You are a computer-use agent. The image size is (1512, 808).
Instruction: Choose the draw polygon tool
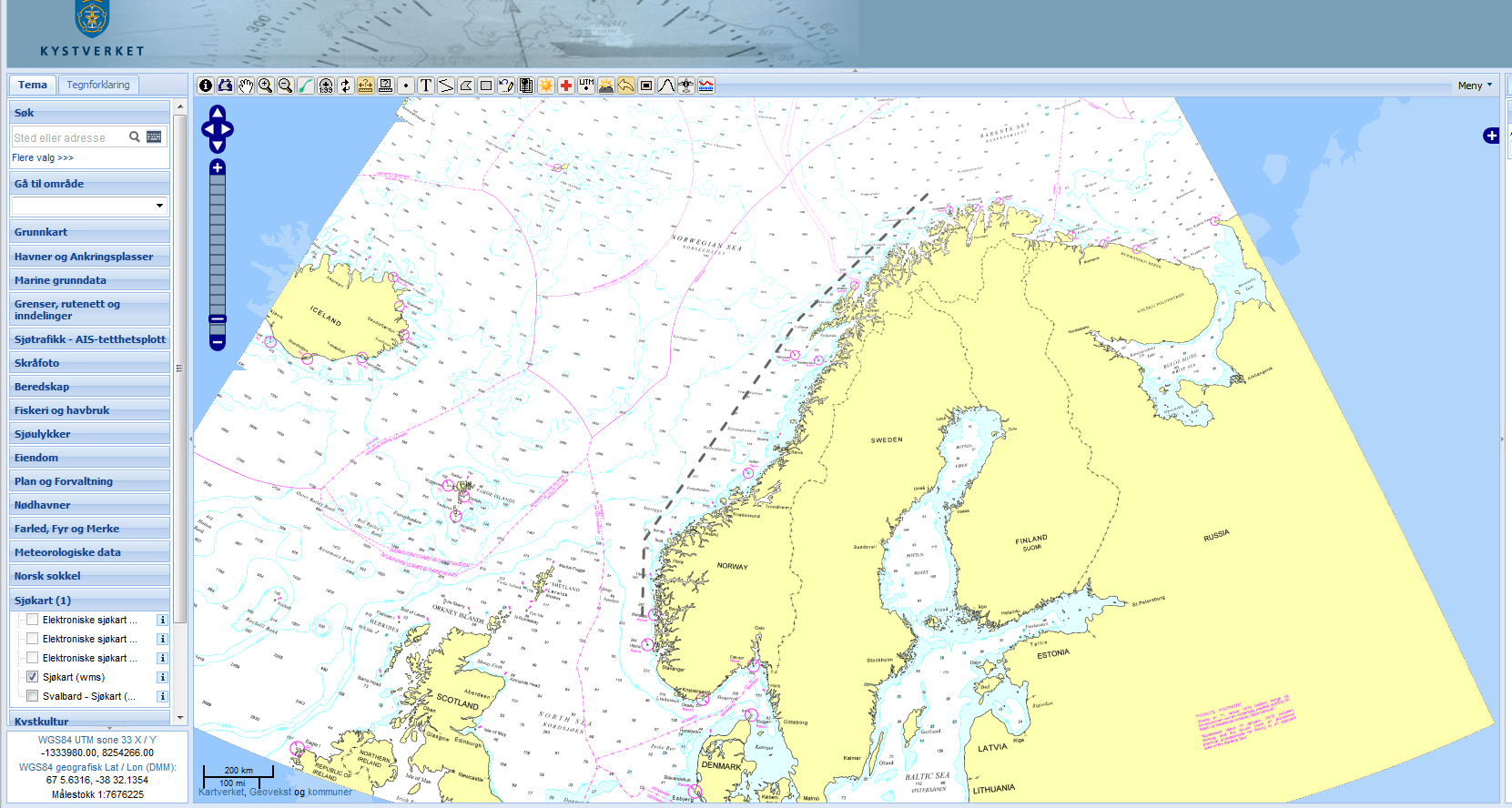tap(466, 86)
